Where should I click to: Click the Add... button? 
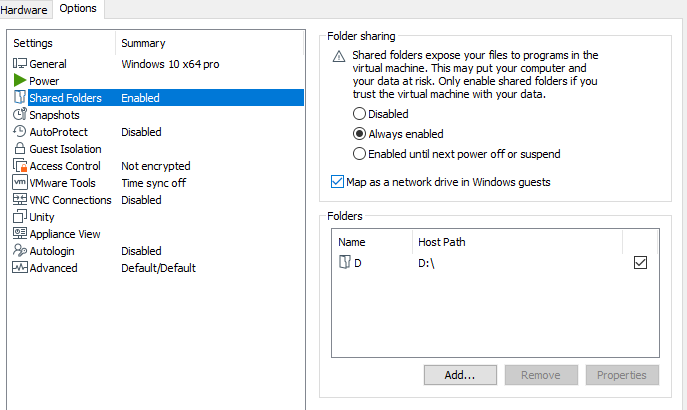click(x=461, y=375)
